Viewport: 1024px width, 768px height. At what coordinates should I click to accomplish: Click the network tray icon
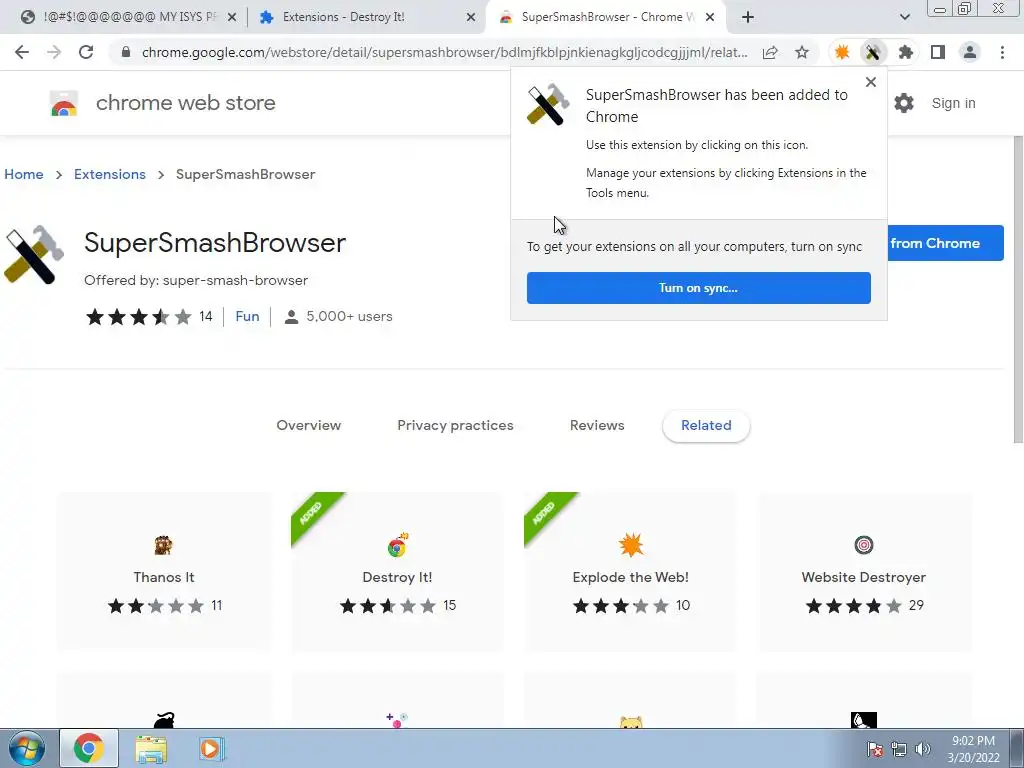[899, 749]
